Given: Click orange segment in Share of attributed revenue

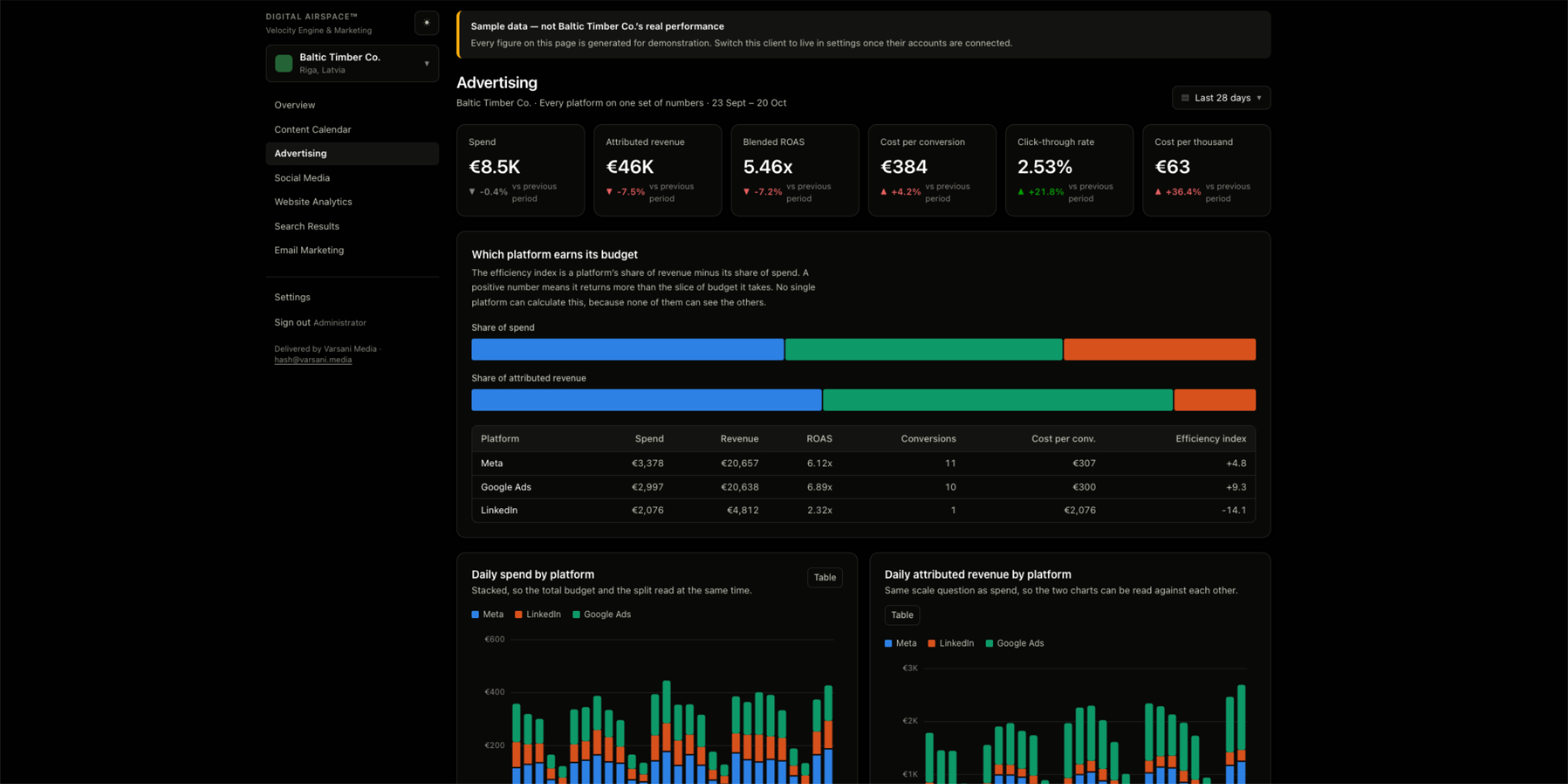Looking at the screenshot, I should click(1215, 400).
